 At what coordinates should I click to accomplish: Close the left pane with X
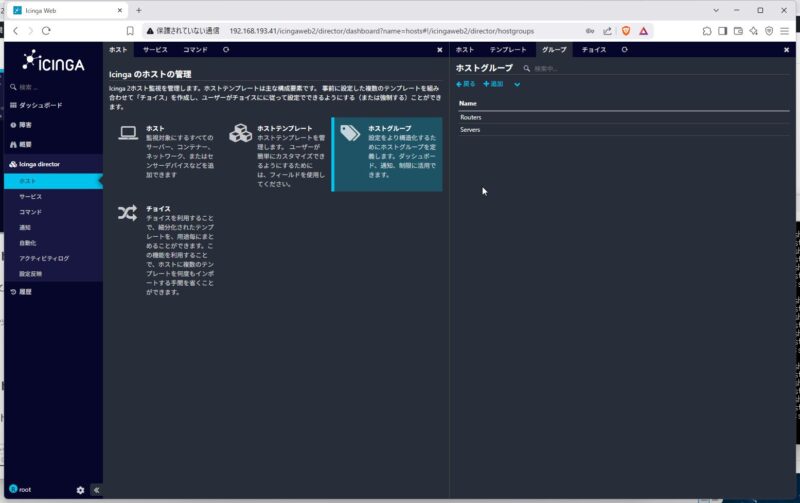point(440,49)
